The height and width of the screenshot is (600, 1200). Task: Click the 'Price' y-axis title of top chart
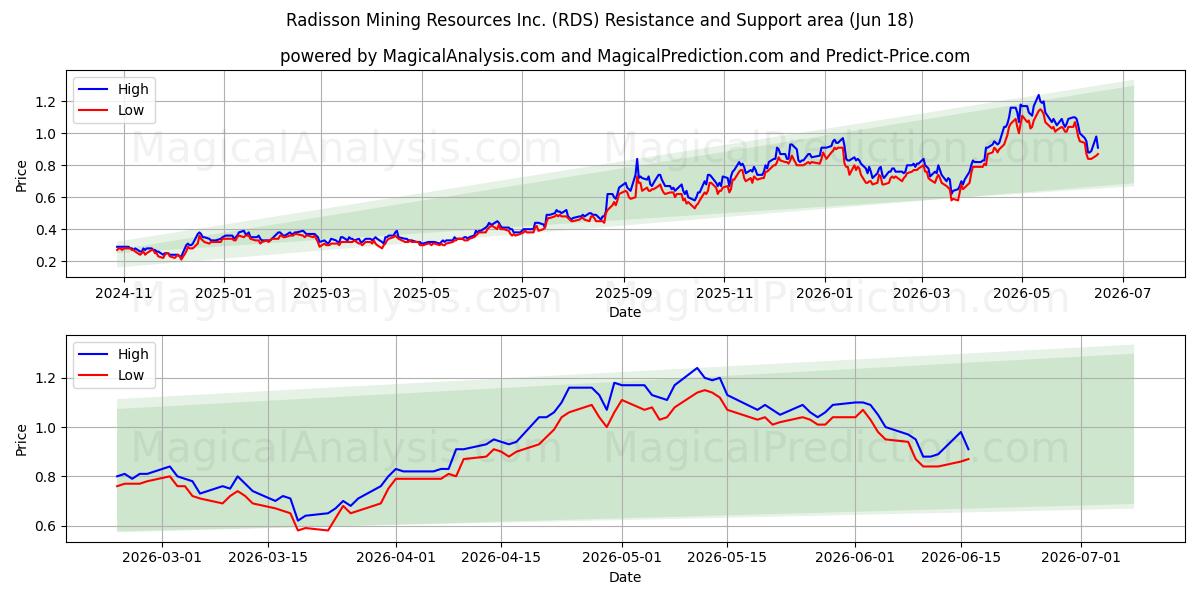21,174
